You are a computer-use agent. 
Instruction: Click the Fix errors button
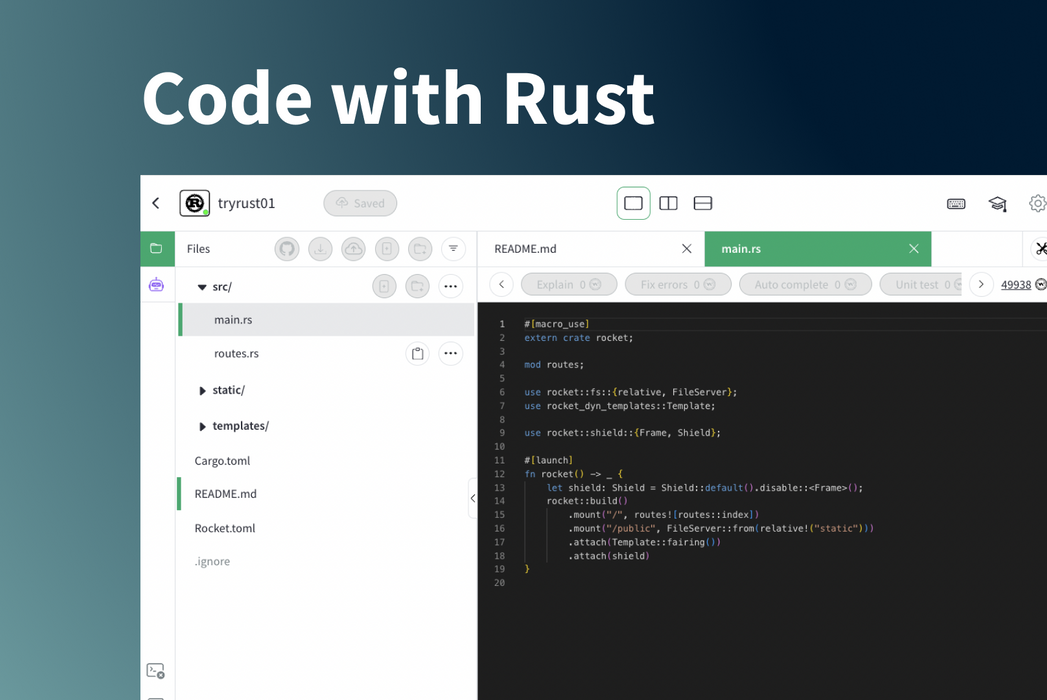pos(678,283)
